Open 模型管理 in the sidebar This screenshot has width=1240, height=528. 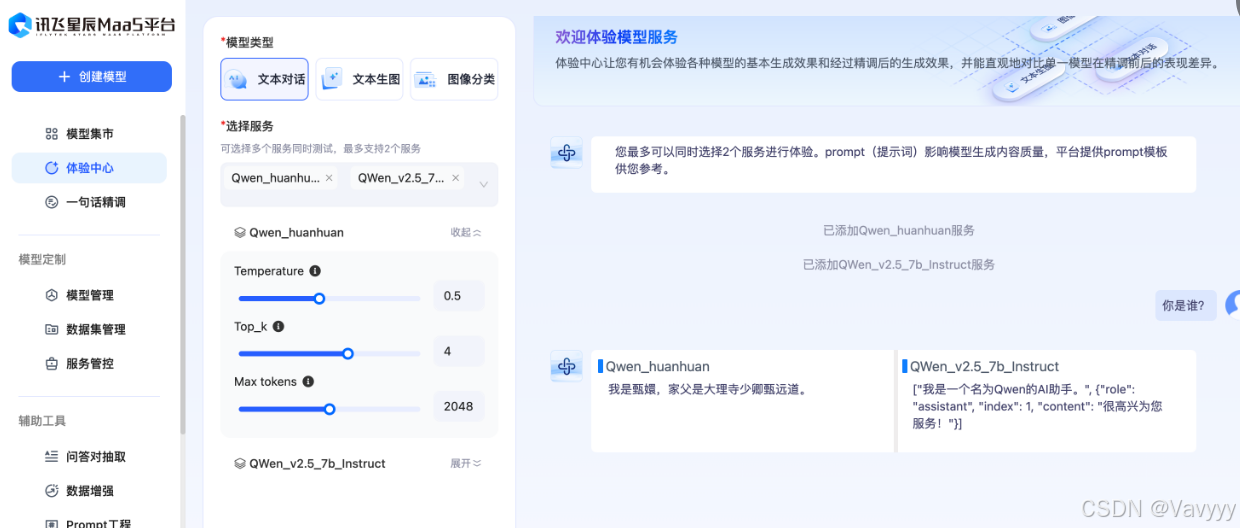click(x=89, y=295)
